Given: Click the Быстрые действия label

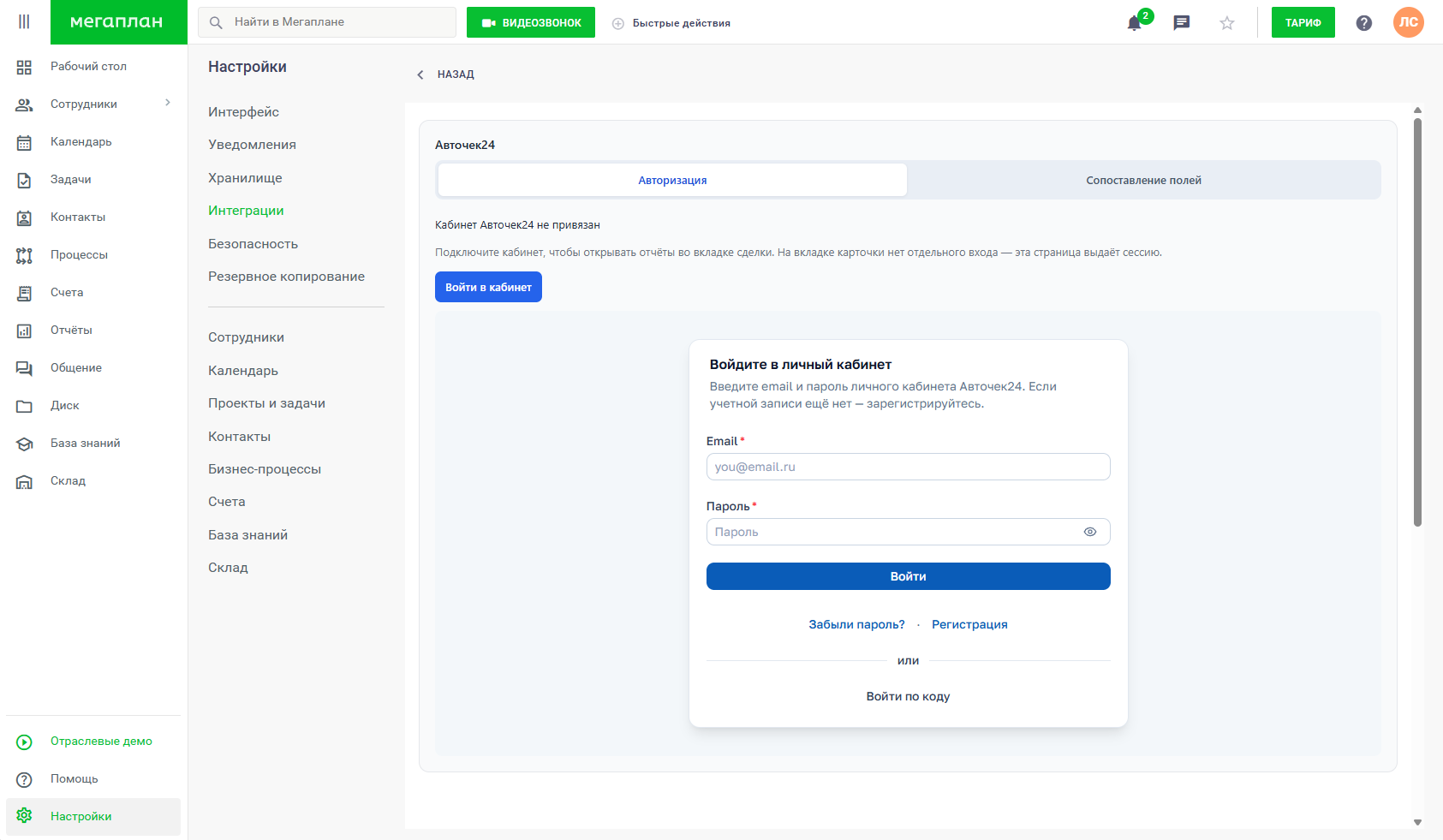Looking at the screenshot, I should (682, 23).
